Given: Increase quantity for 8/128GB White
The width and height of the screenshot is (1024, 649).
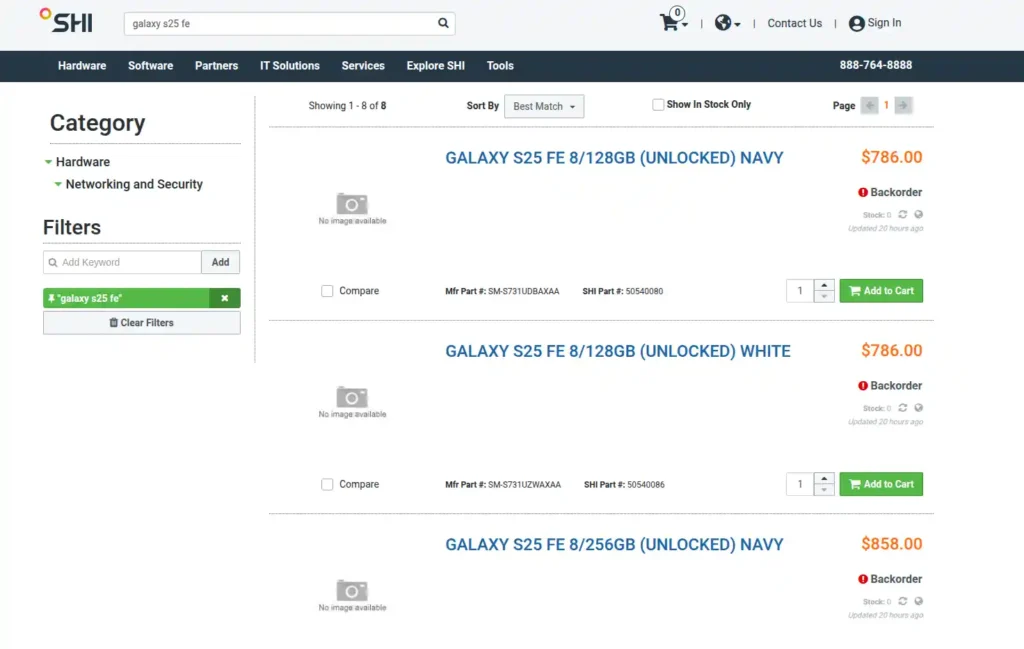Looking at the screenshot, I should click(824, 479).
